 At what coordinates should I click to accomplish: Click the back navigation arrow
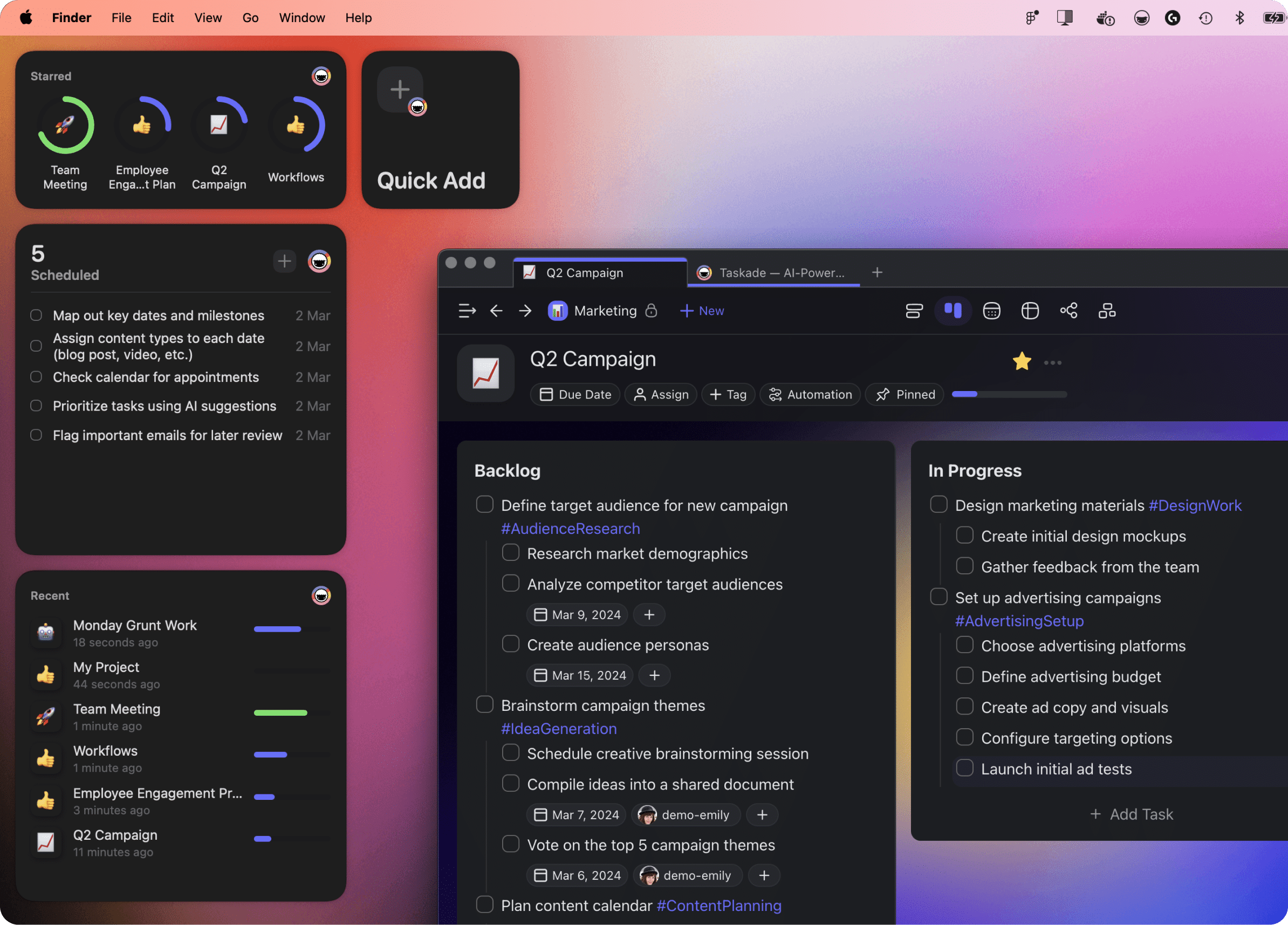tap(496, 311)
